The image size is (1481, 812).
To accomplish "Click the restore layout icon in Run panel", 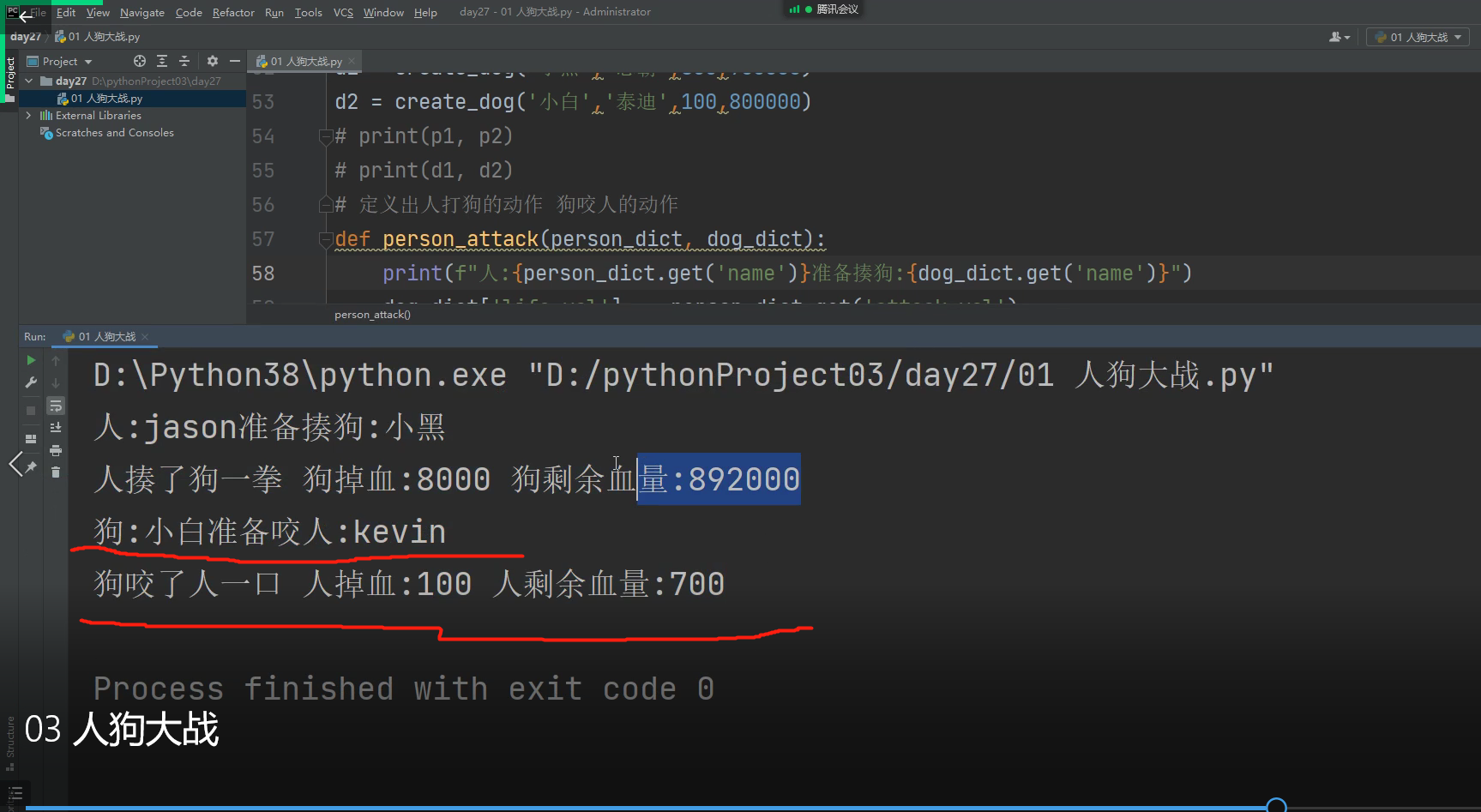I will (31, 439).
